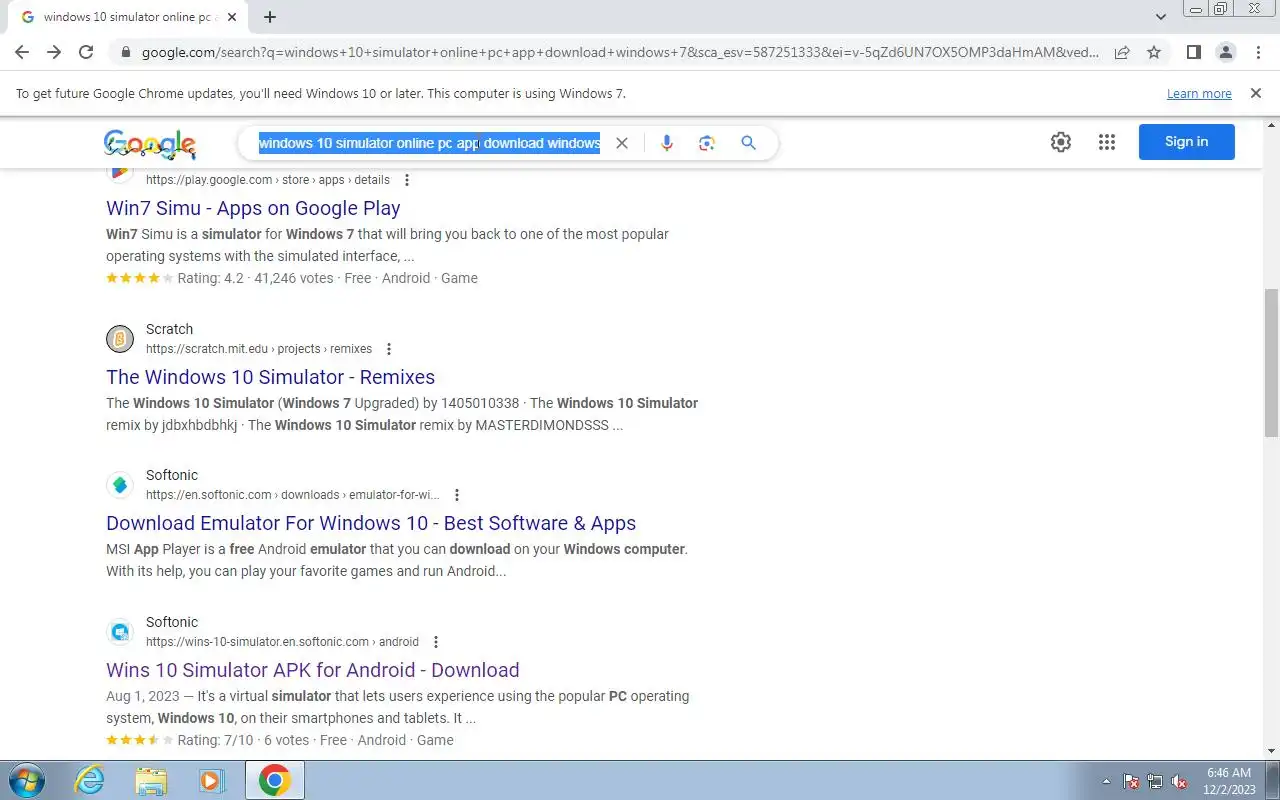Open new tab with plus button
The image size is (1280, 800).
point(270,17)
